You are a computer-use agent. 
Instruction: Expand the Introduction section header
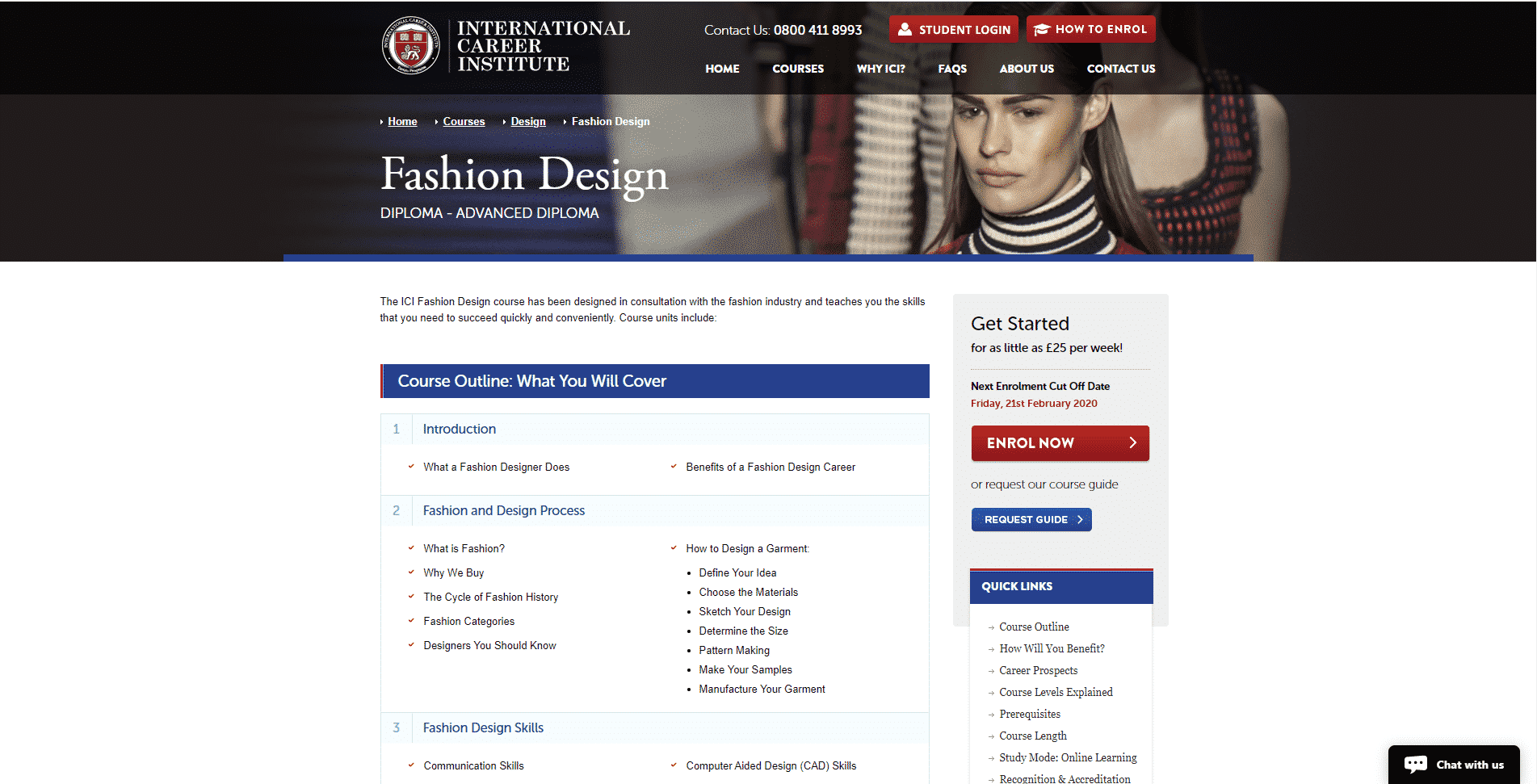pos(460,429)
